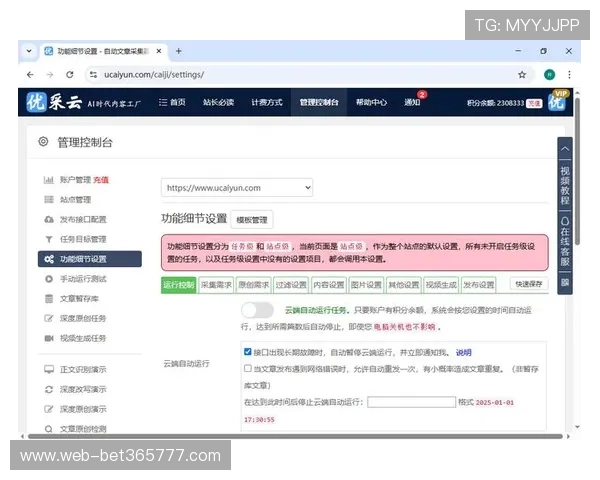Image resolution: width=600 pixels, height=480 pixels.
Task: Open 文章原创检测 in sidebar
Action: tap(83, 429)
